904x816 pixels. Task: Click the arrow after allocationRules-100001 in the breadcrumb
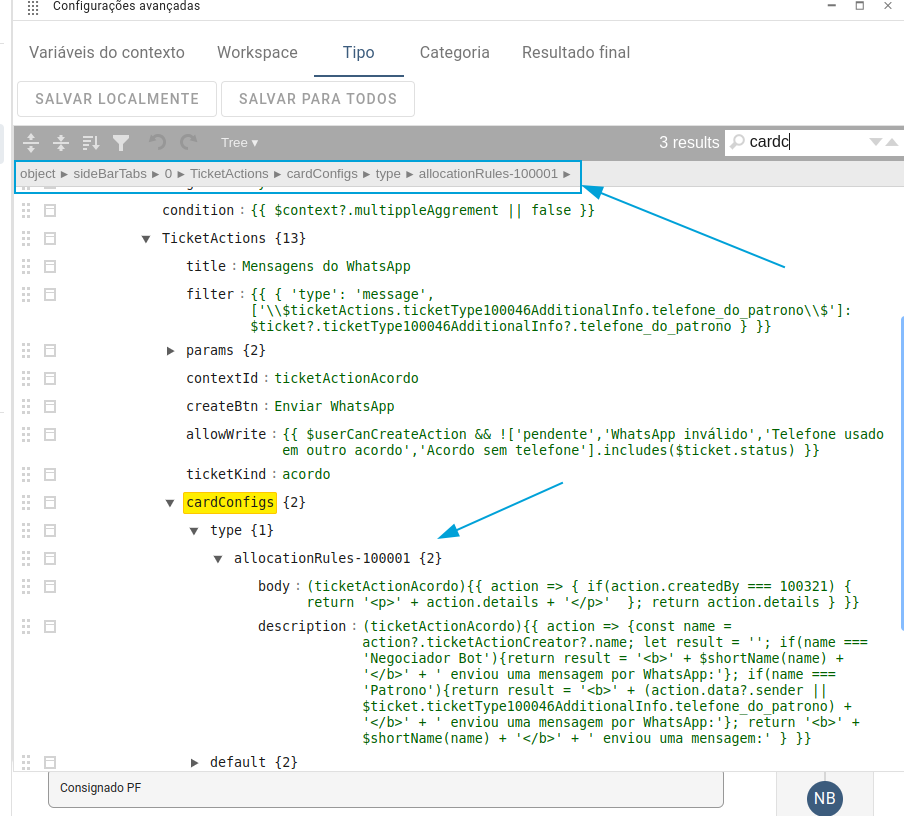point(567,174)
